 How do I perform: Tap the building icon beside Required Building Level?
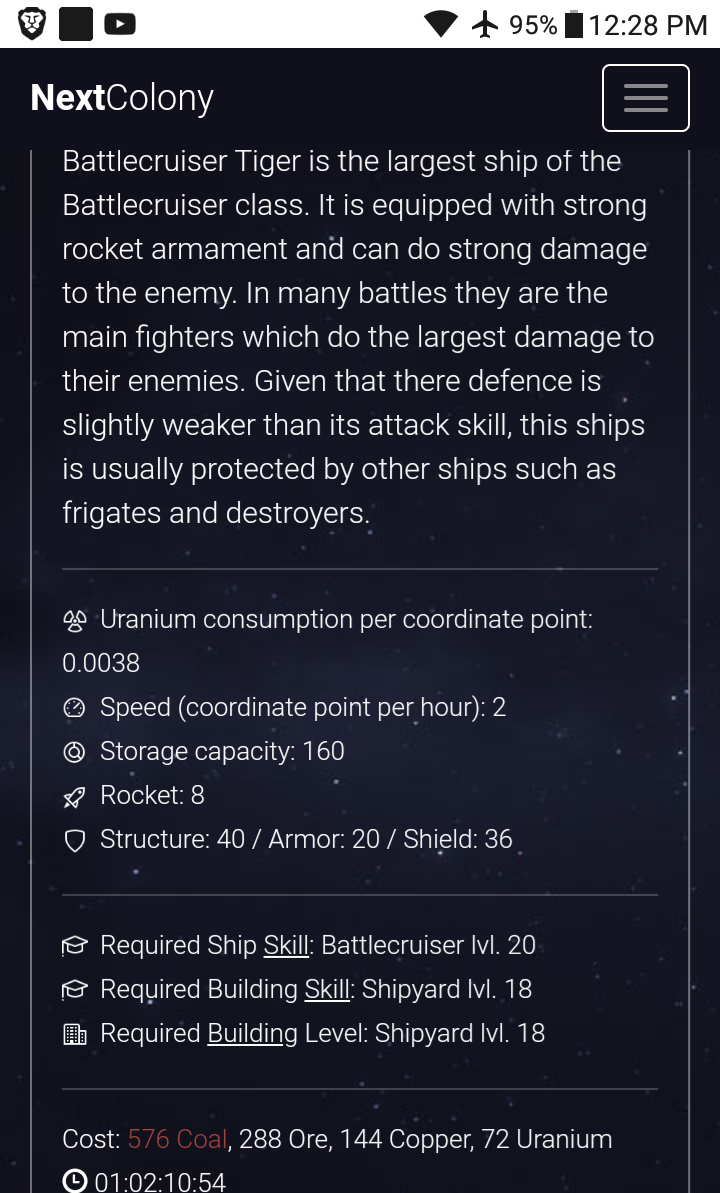pos(75,1034)
